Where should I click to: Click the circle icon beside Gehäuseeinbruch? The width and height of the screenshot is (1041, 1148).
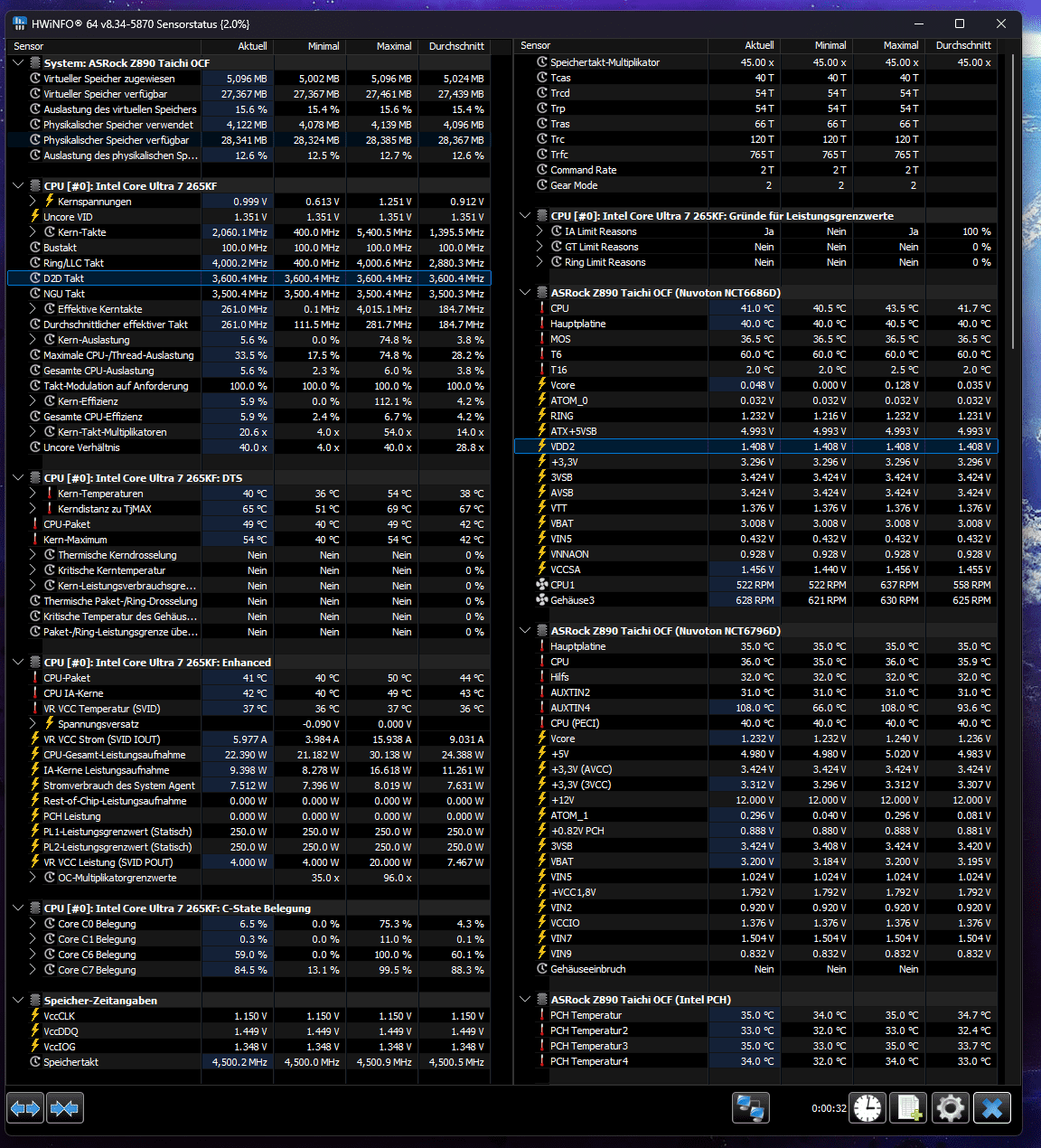pos(542,969)
